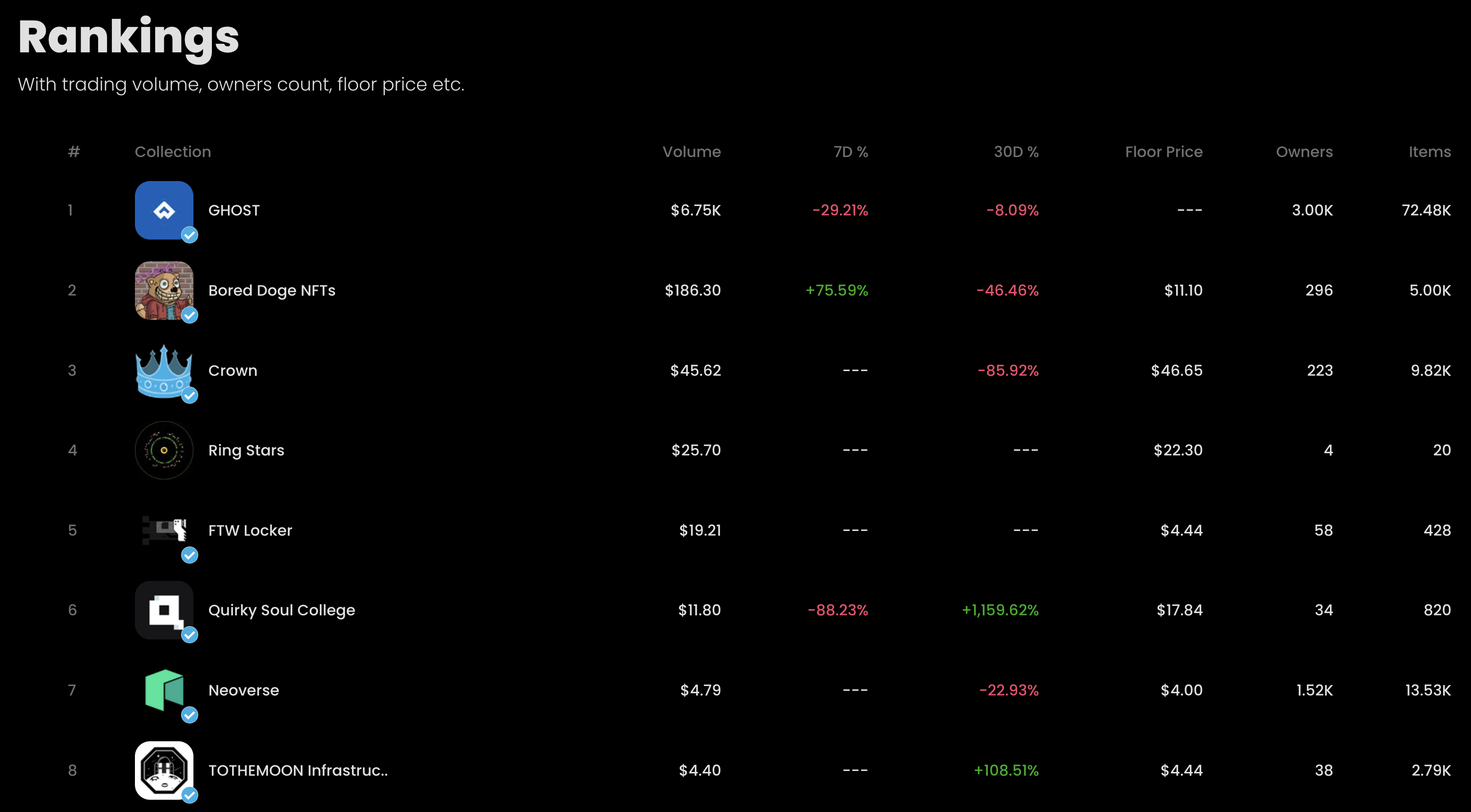Sort by the 7D % column header
Screen dimensions: 1471x812
coord(850,152)
